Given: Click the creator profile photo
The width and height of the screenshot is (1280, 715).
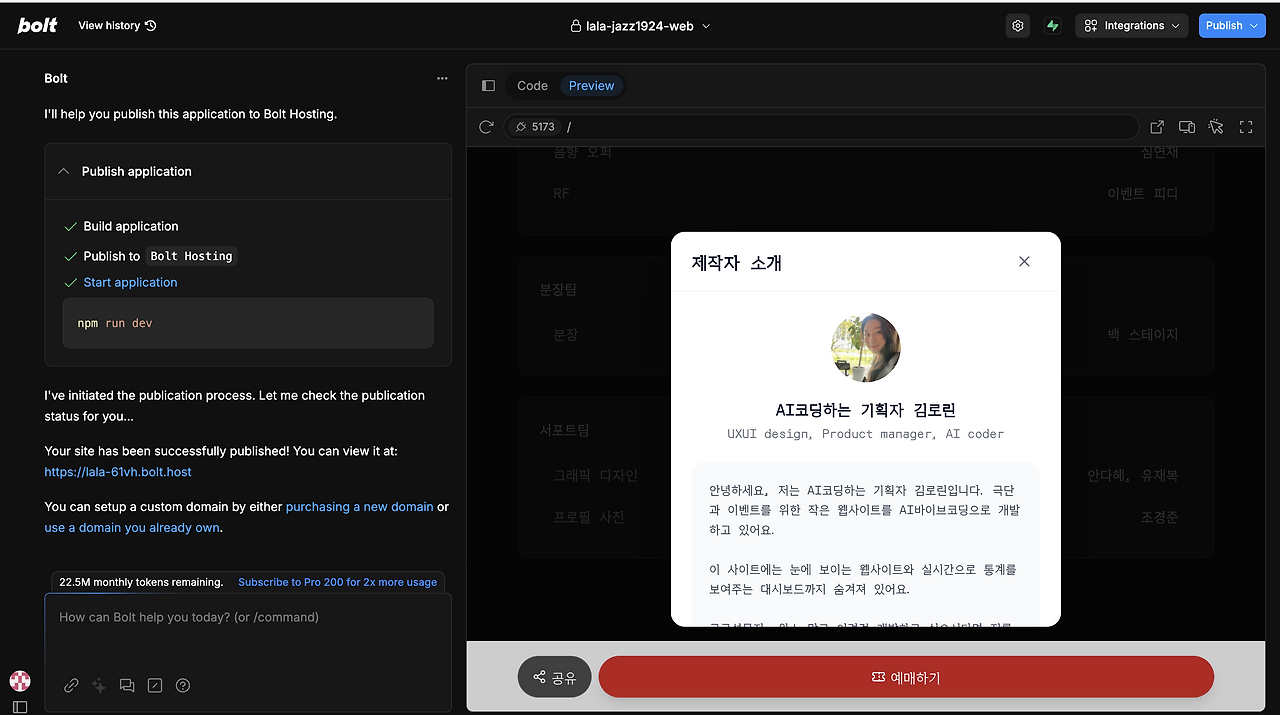Looking at the screenshot, I should point(866,347).
